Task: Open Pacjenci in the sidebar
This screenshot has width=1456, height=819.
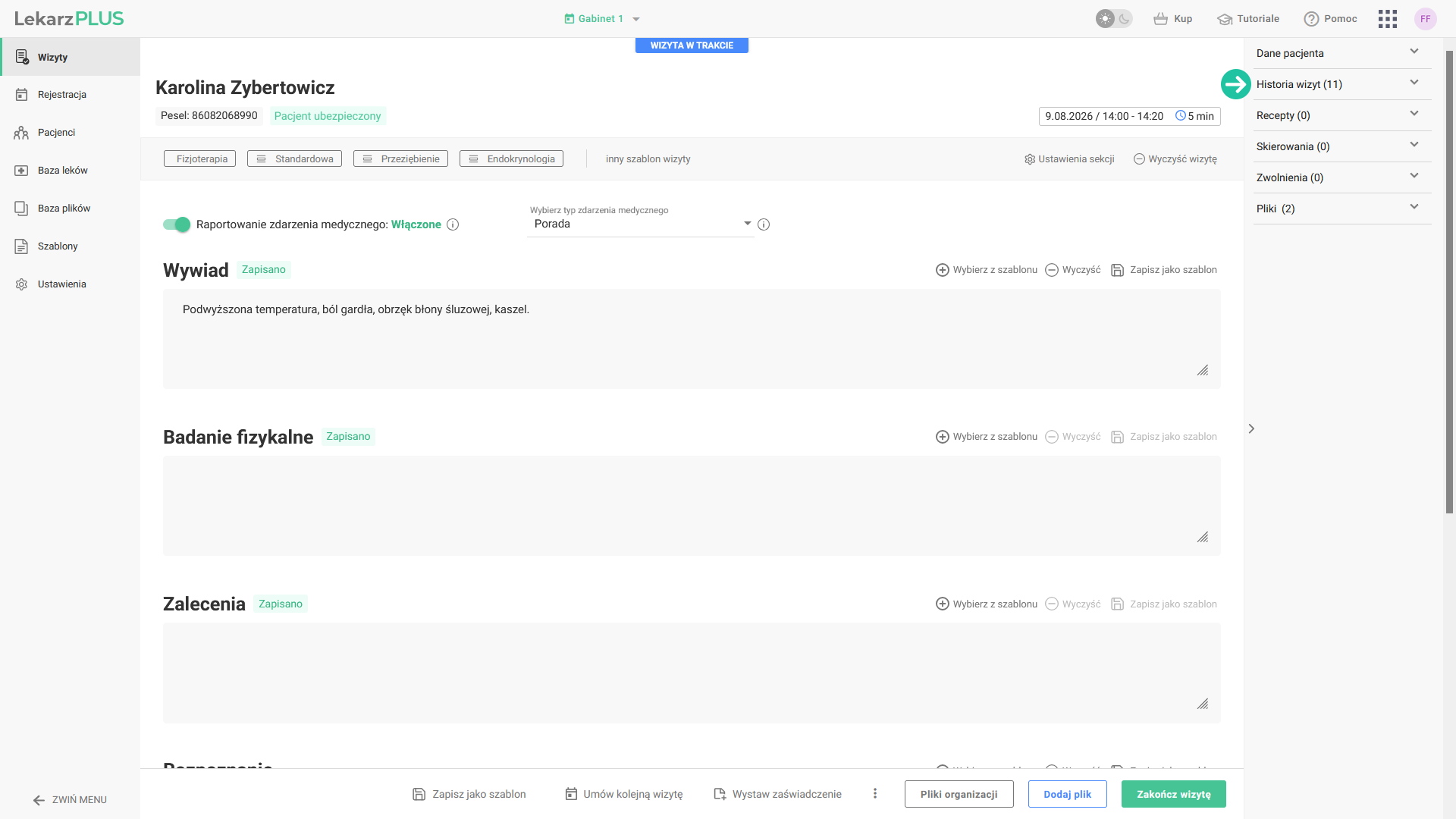Action: [x=70, y=133]
